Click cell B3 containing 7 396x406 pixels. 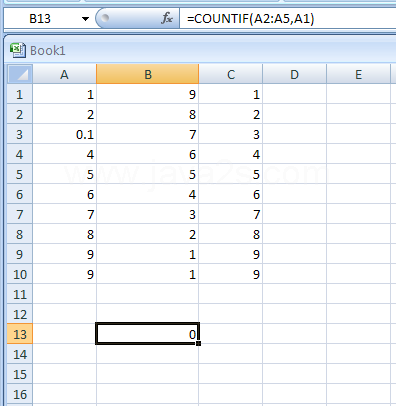tap(148, 134)
